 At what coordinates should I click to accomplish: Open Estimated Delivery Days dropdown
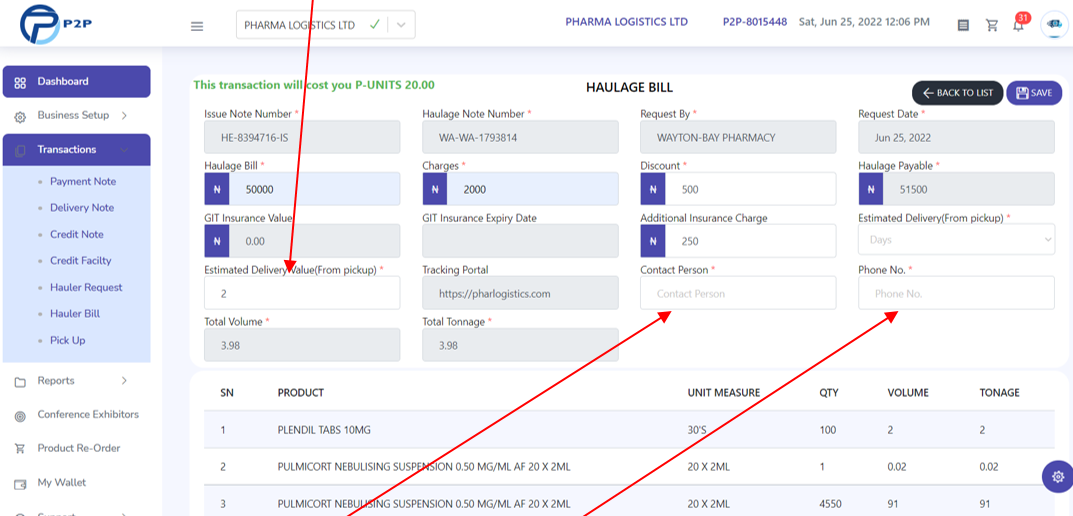coord(957,240)
